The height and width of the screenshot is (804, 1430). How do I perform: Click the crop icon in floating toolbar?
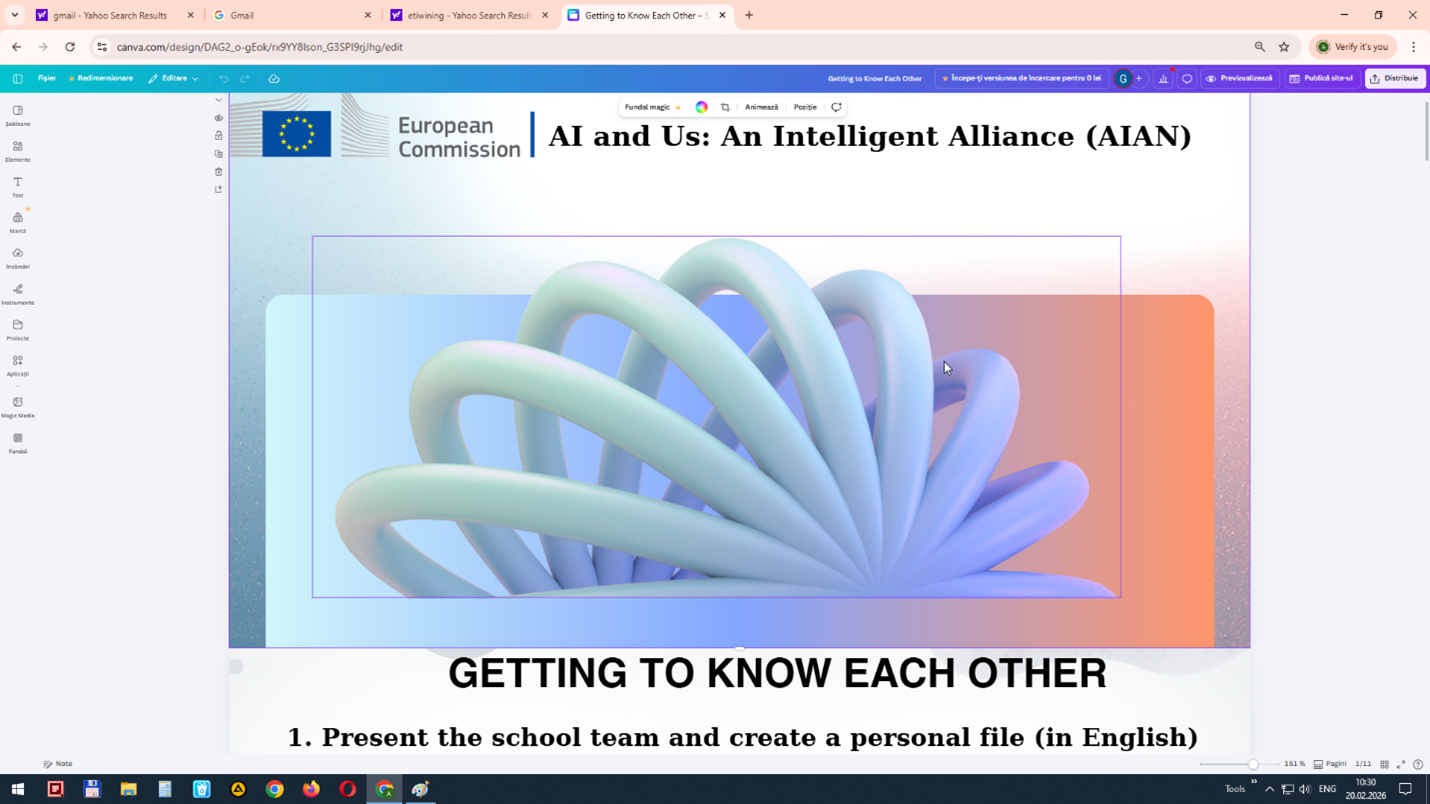725,107
